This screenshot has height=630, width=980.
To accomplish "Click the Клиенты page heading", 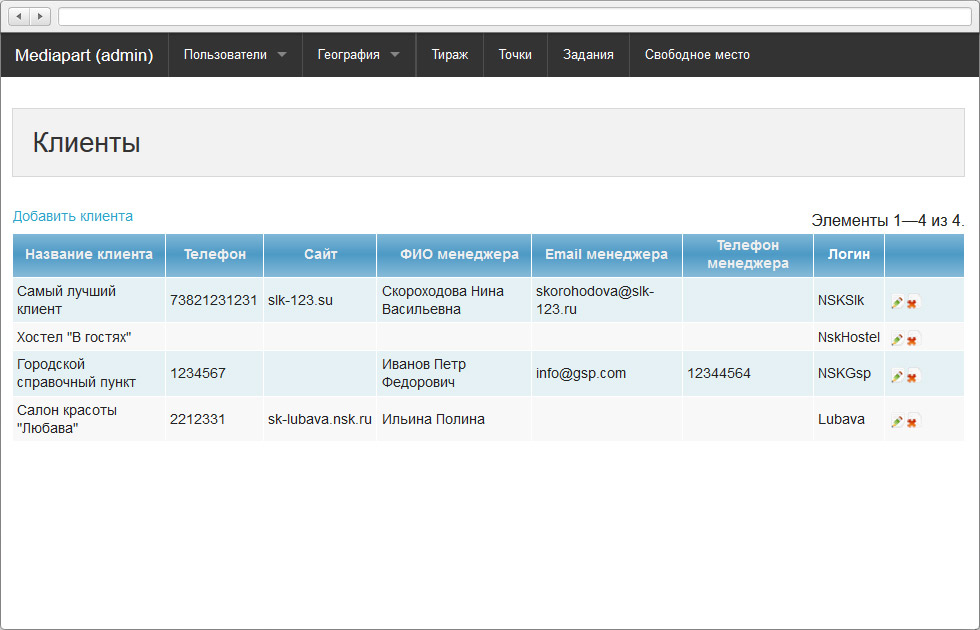I will tap(86, 143).
